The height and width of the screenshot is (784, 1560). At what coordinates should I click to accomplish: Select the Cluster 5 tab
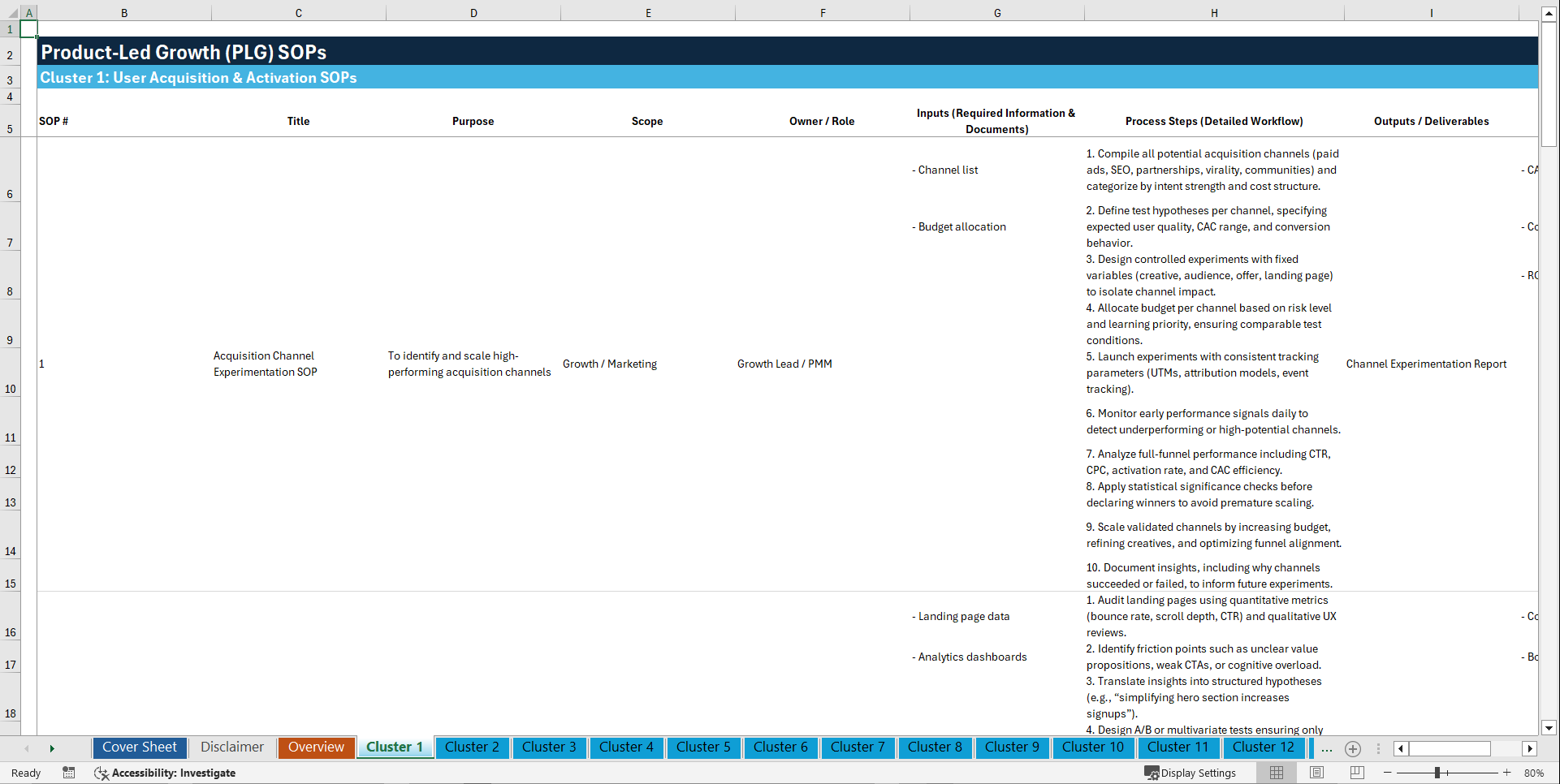(703, 747)
